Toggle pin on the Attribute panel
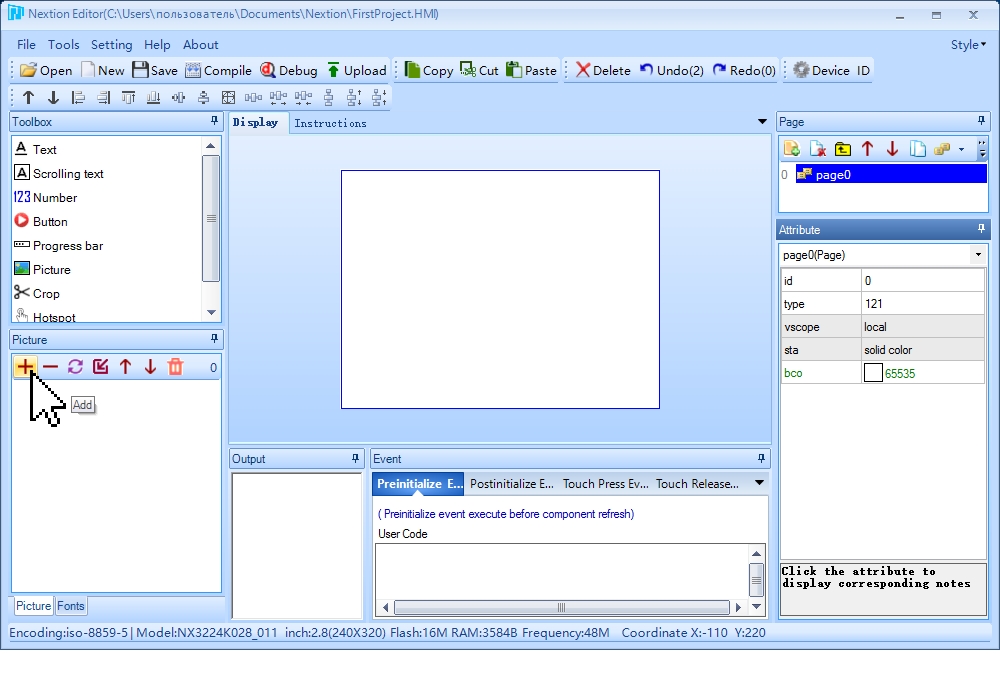Viewport: 1000px width, 685px height. 981,228
